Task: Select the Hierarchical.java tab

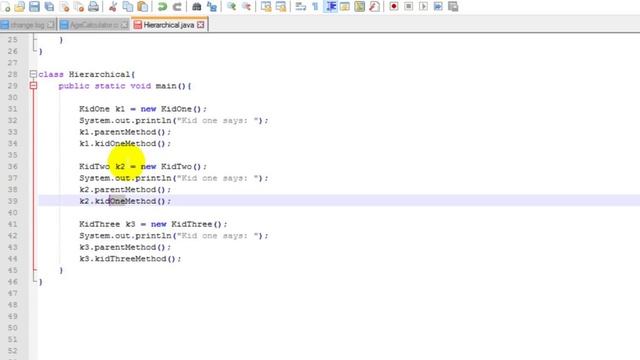Action: [x=169, y=25]
